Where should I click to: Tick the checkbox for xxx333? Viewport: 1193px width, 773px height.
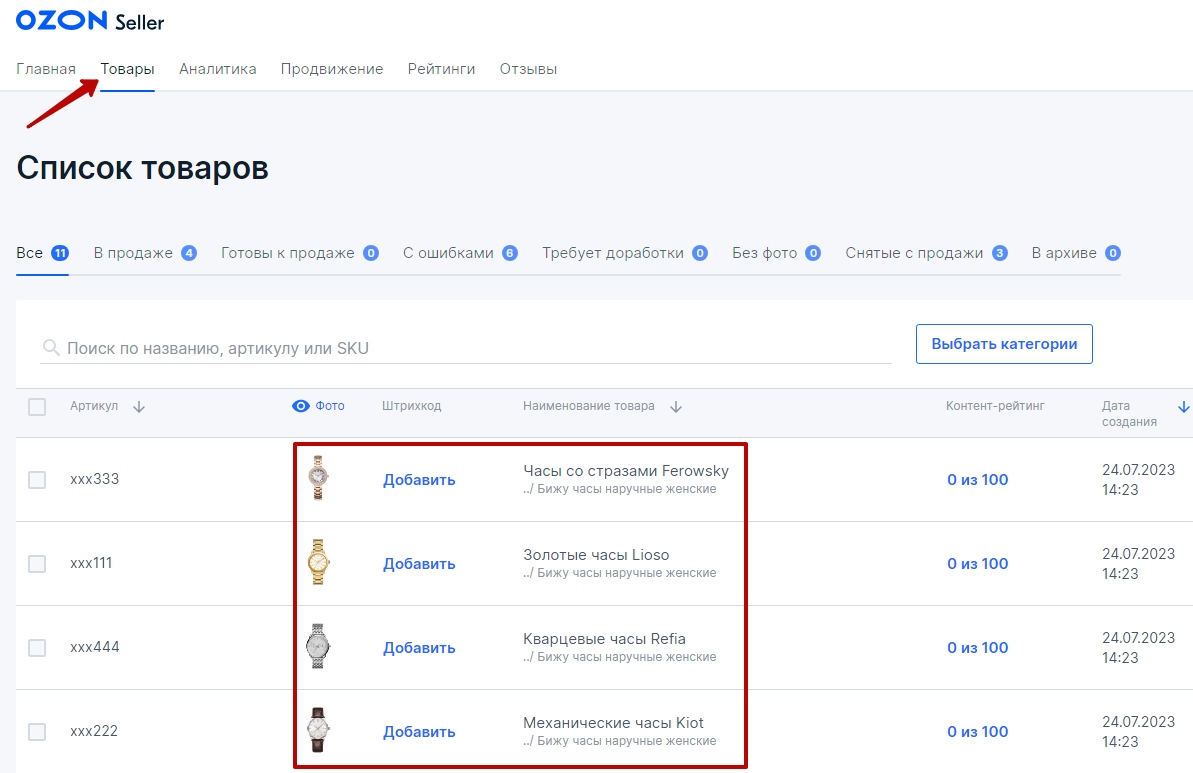[37, 480]
